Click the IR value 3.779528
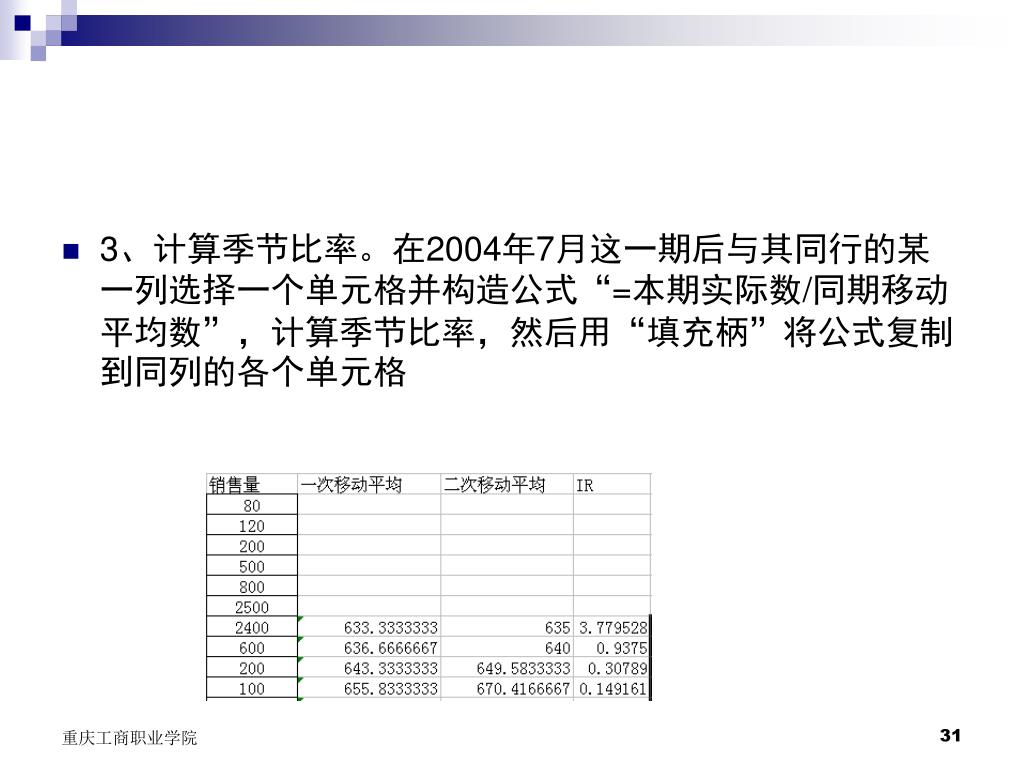 click(613, 628)
